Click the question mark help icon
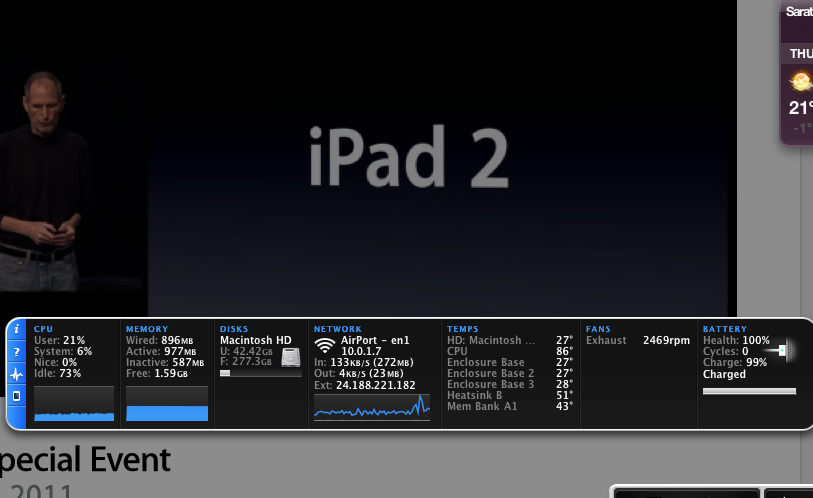 point(17,352)
